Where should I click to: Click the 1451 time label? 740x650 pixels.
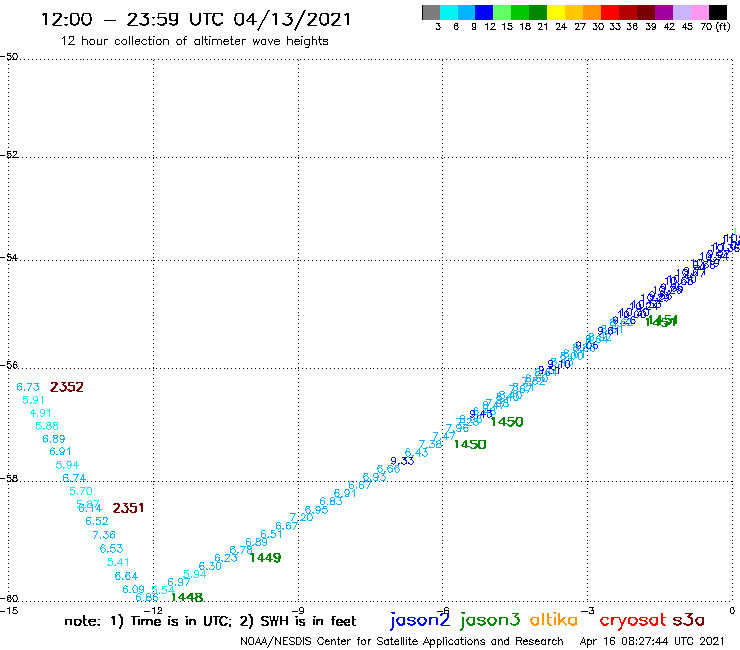coord(661,321)
